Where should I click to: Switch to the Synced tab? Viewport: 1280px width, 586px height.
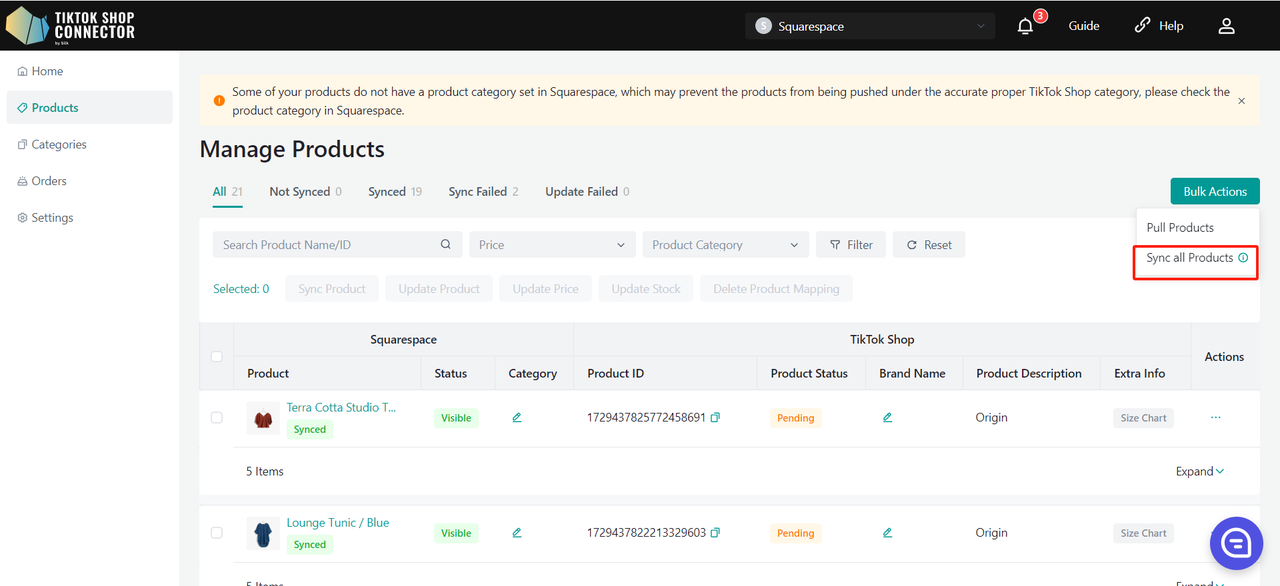(395, 192)
